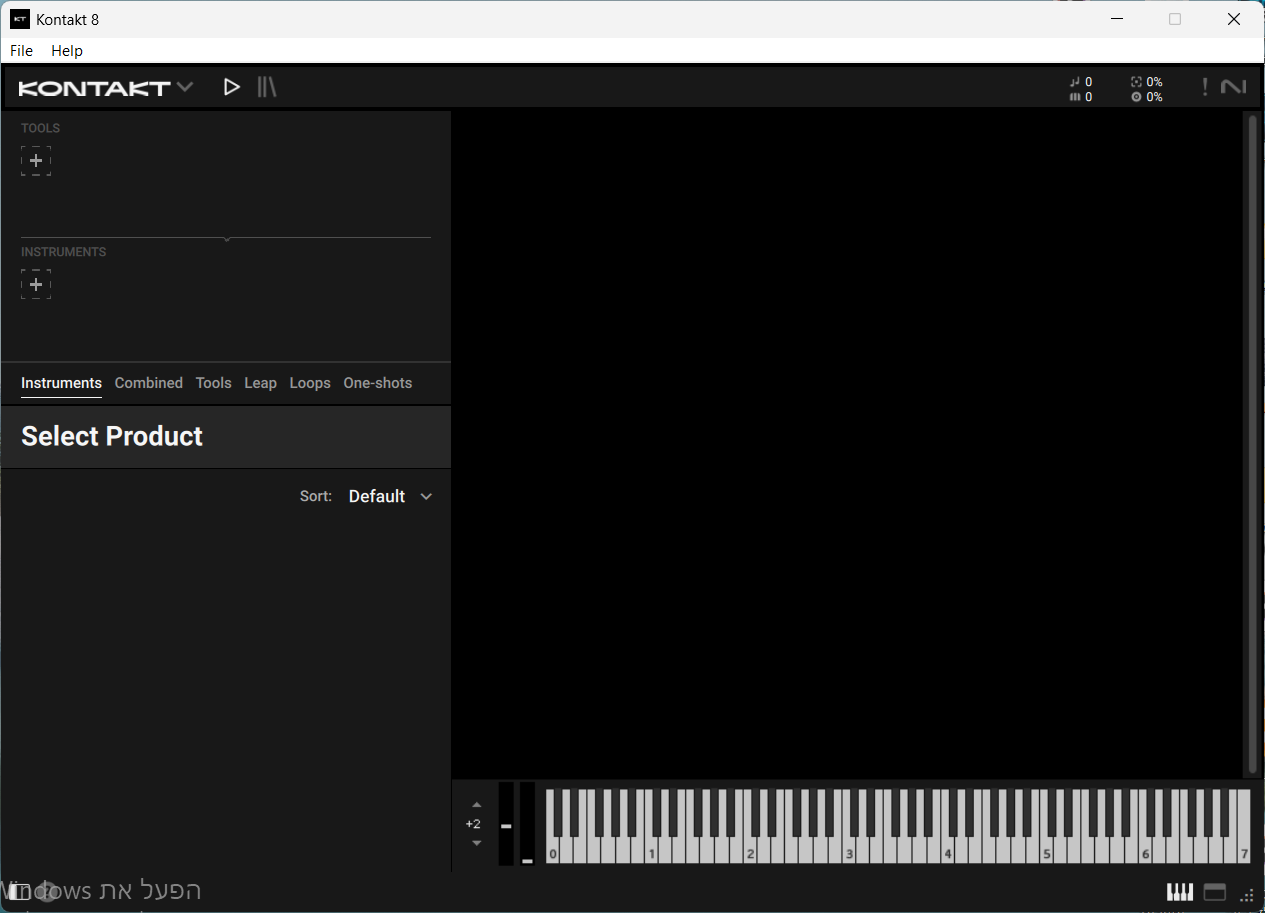Switch to the Loops tab
This screenshot has height=913, width=1265.
310,383
